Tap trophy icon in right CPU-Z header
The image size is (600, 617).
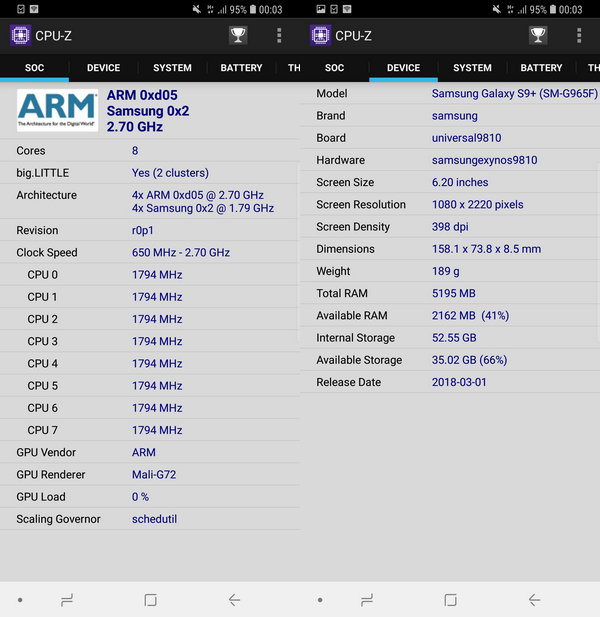coord(538,35)
